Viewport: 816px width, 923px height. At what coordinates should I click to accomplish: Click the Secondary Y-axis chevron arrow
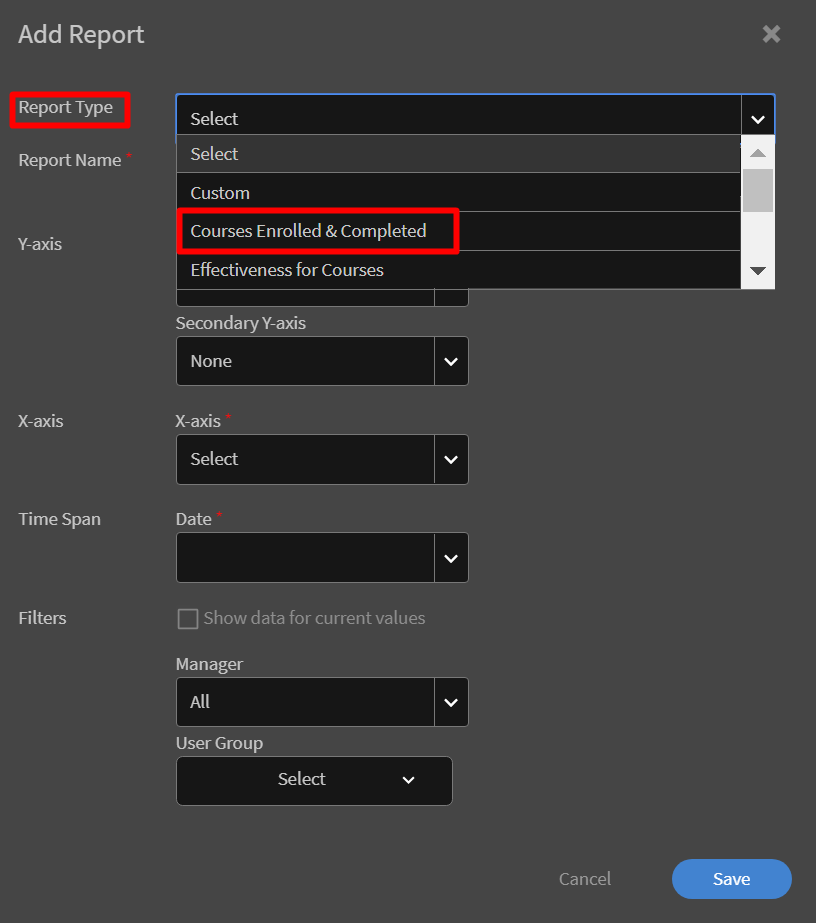pos(451,361)
